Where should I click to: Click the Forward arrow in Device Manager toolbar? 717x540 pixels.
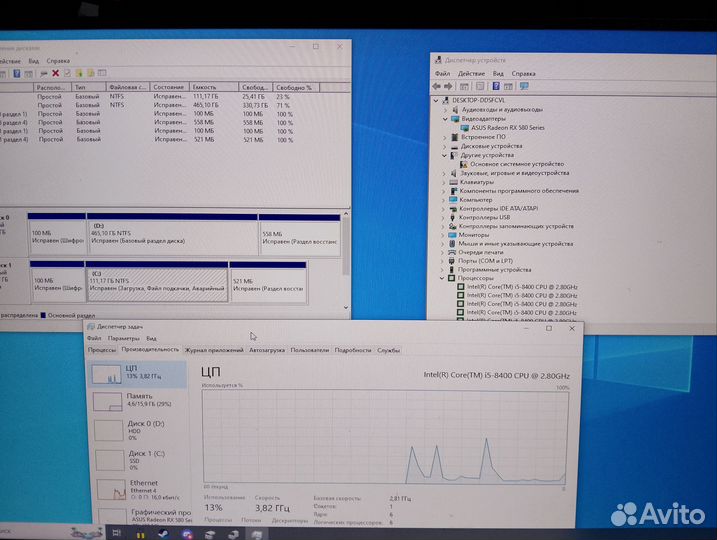[448, 86]
